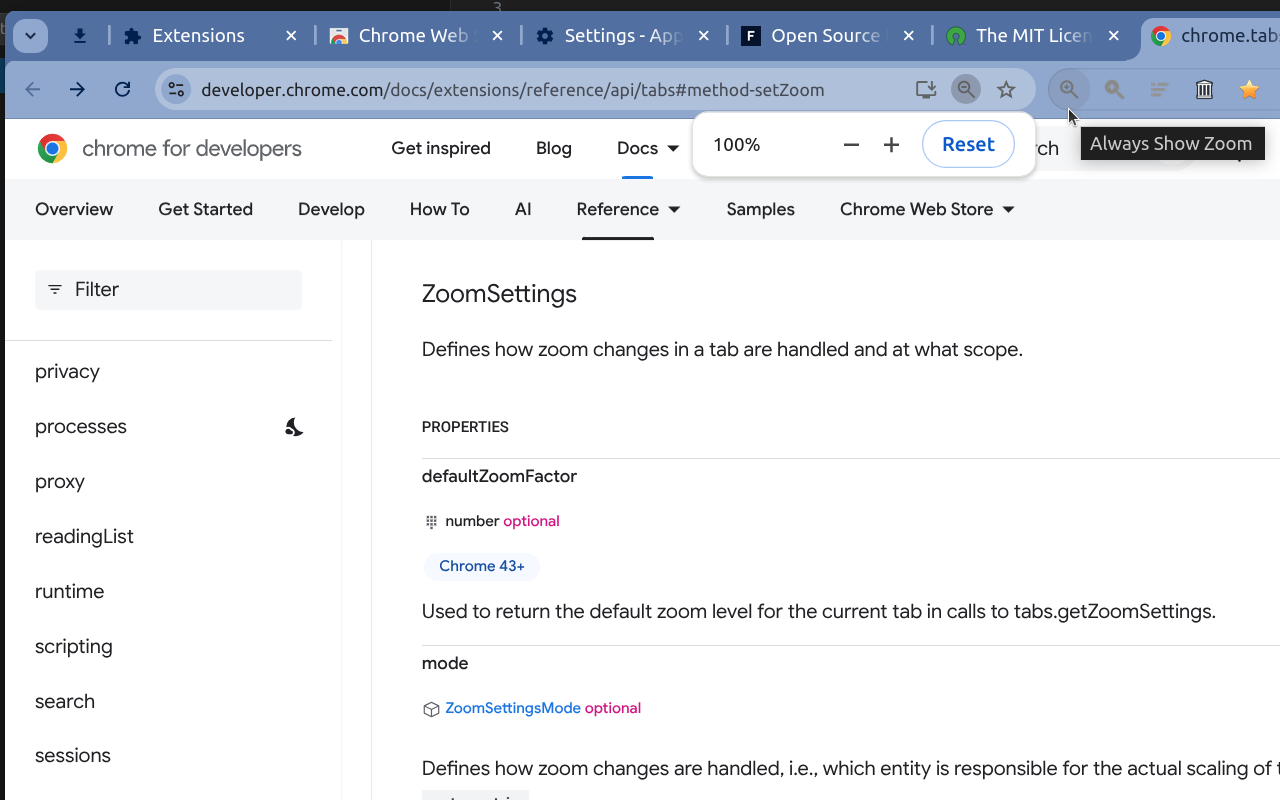View site information icon in address bar
The image size is (1280, 800).
pos(176,90)
